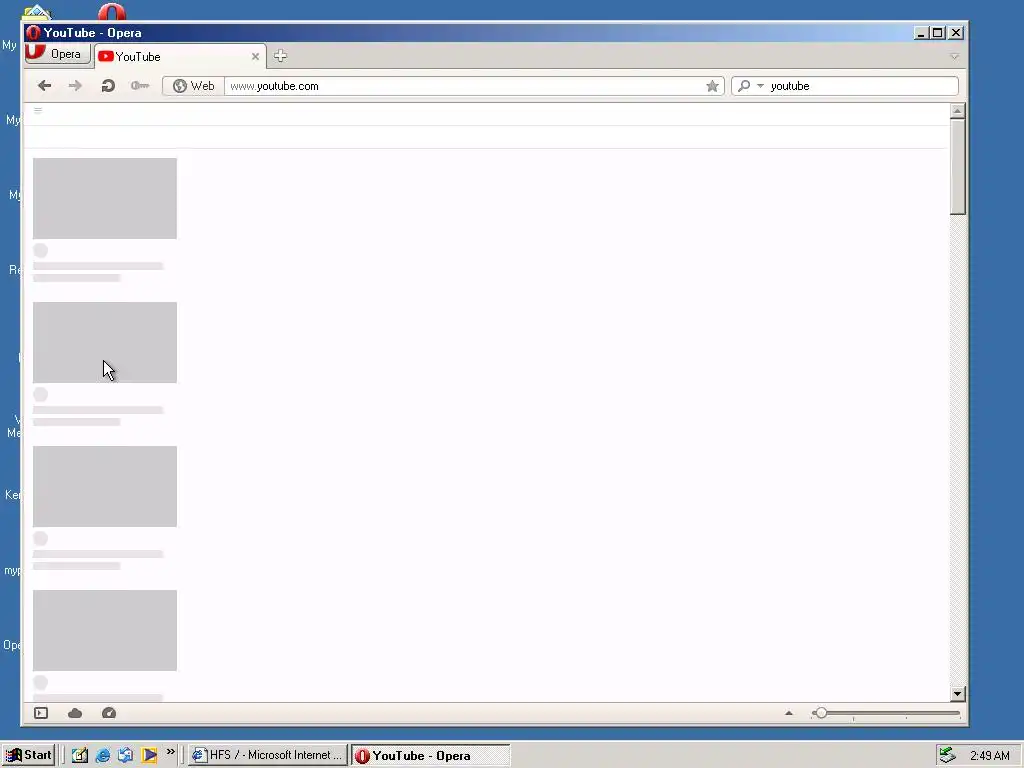Bookmark page with the star icon
This screenshot has height=768, width=1024.
tap(712, 86)
